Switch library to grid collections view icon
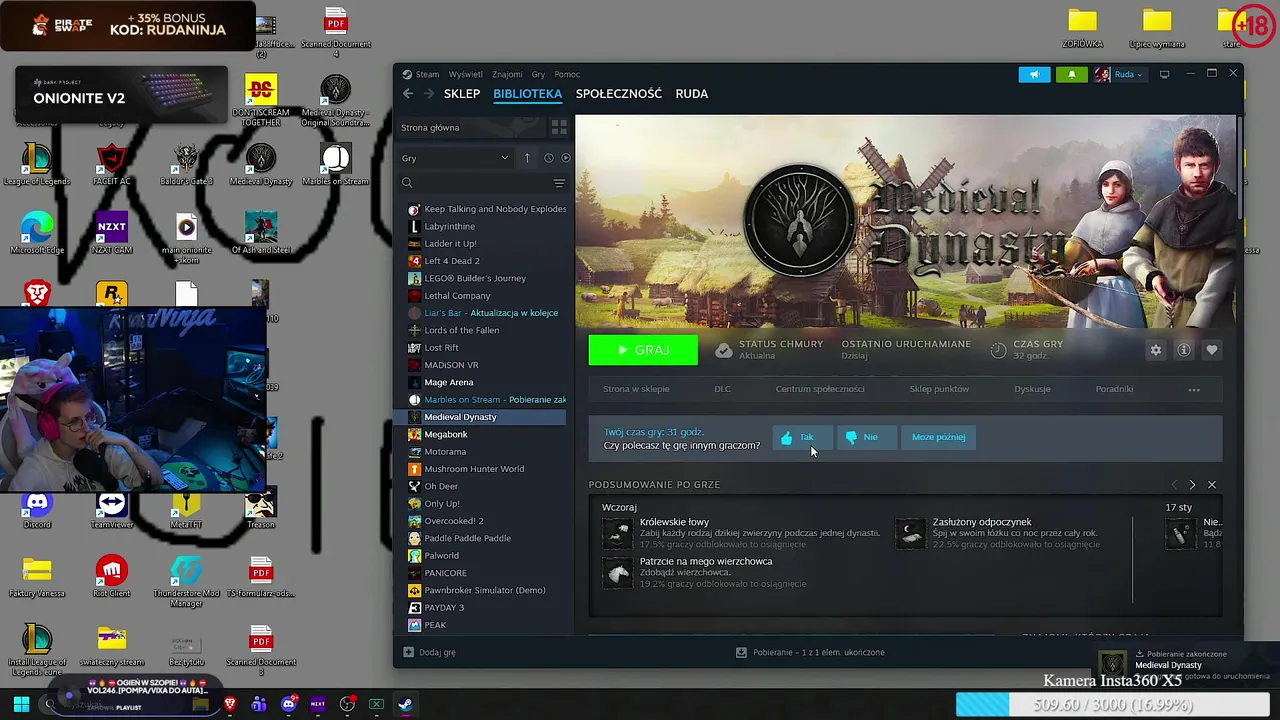 pos(559,127)
